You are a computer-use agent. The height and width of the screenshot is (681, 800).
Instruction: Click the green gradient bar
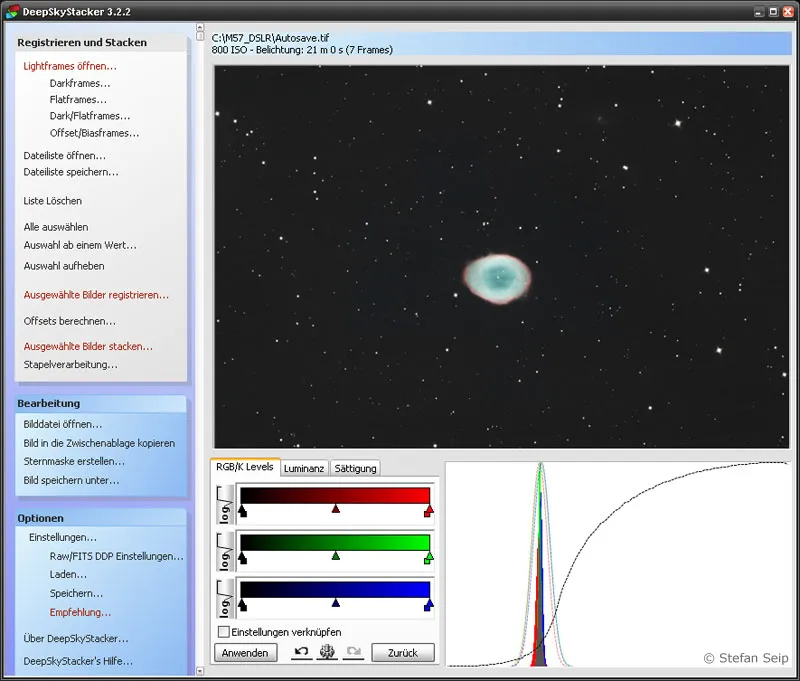335,543
